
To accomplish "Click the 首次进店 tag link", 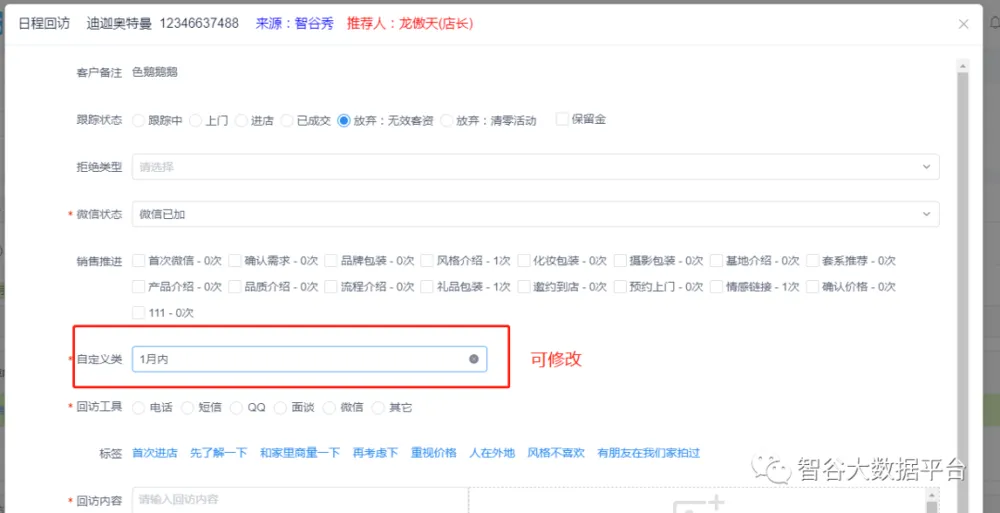I will click(154, 453).
